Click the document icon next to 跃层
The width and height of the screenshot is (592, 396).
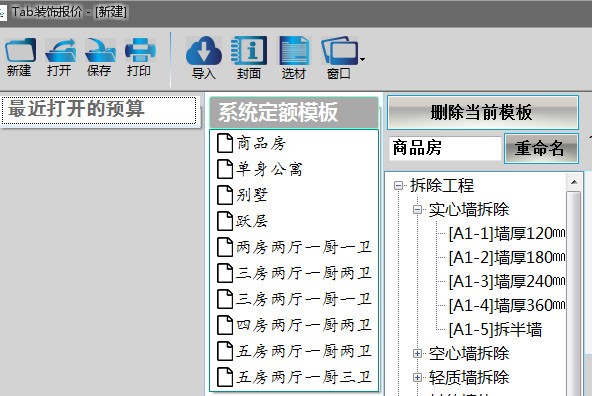pyautogui.click(x=225, y=221)
